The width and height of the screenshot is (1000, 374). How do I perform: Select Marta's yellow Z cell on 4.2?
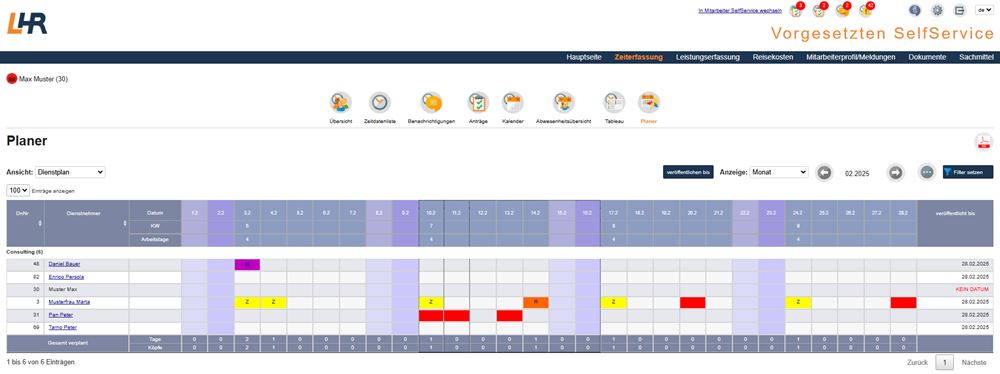[x=273, y=303]
